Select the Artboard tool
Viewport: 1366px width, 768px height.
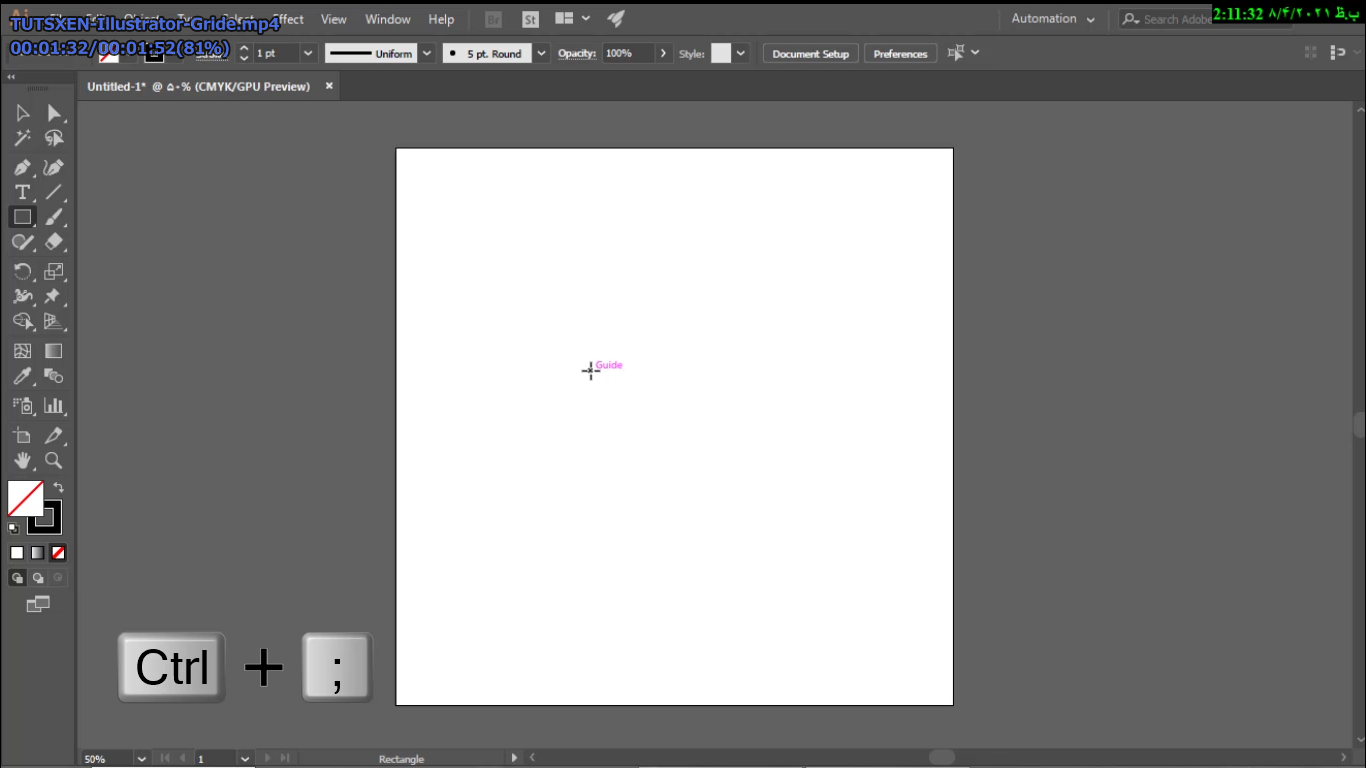coord(22,435)
